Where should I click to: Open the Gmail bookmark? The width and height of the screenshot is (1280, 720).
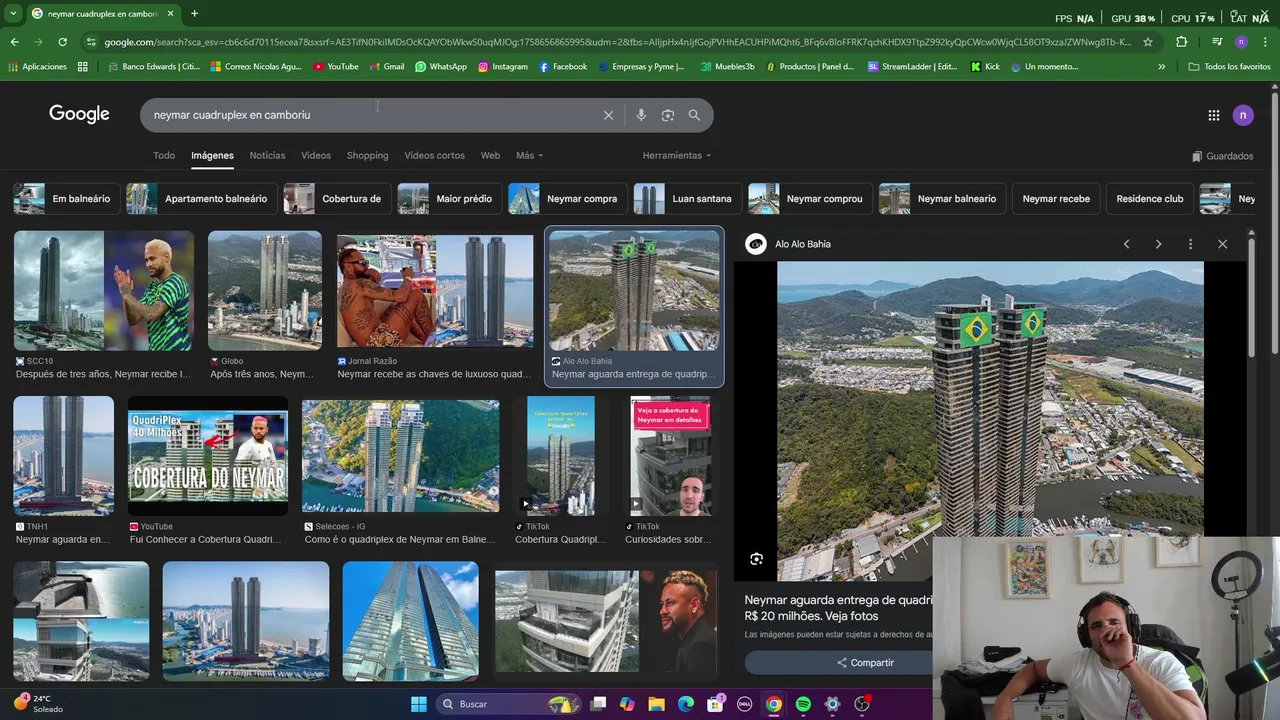click(x=386, y=67)
